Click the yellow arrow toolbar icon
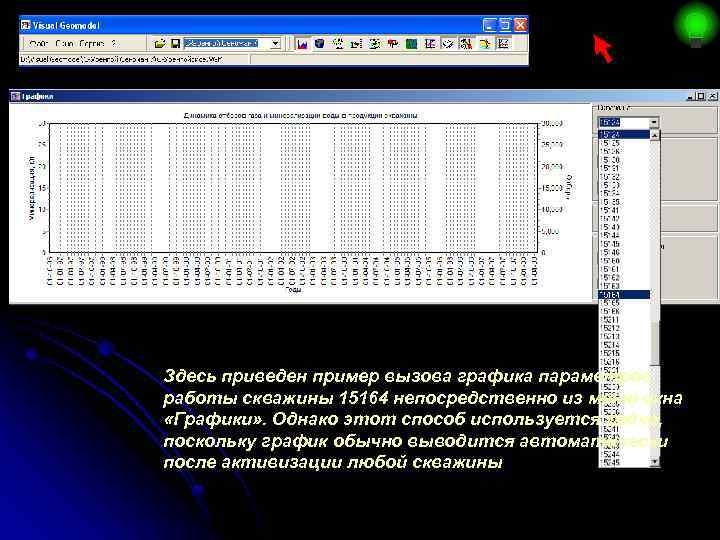The image size is (720, 540). tap(485, 44)
